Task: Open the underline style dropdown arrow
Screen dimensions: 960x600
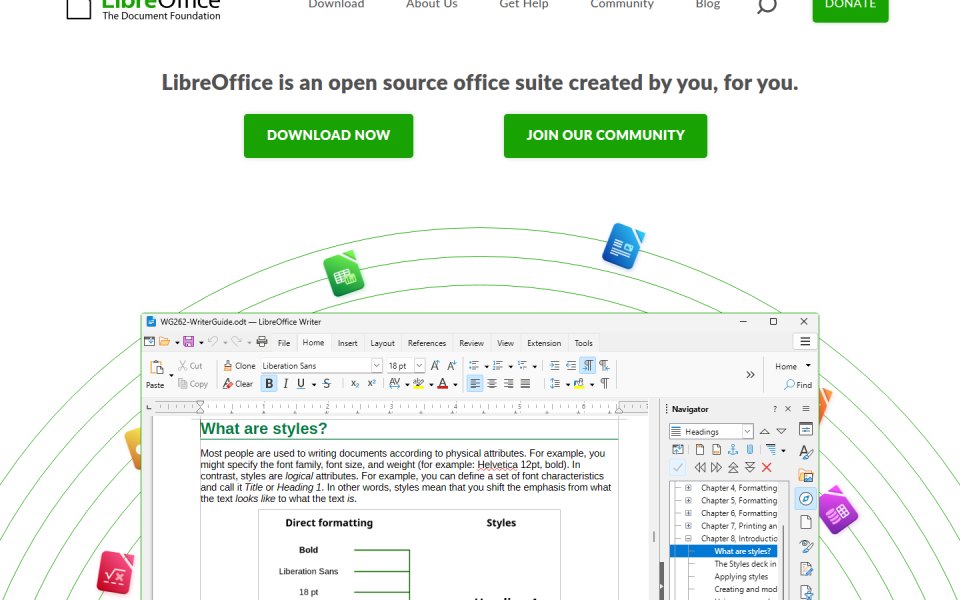Action: pos(314,385)
